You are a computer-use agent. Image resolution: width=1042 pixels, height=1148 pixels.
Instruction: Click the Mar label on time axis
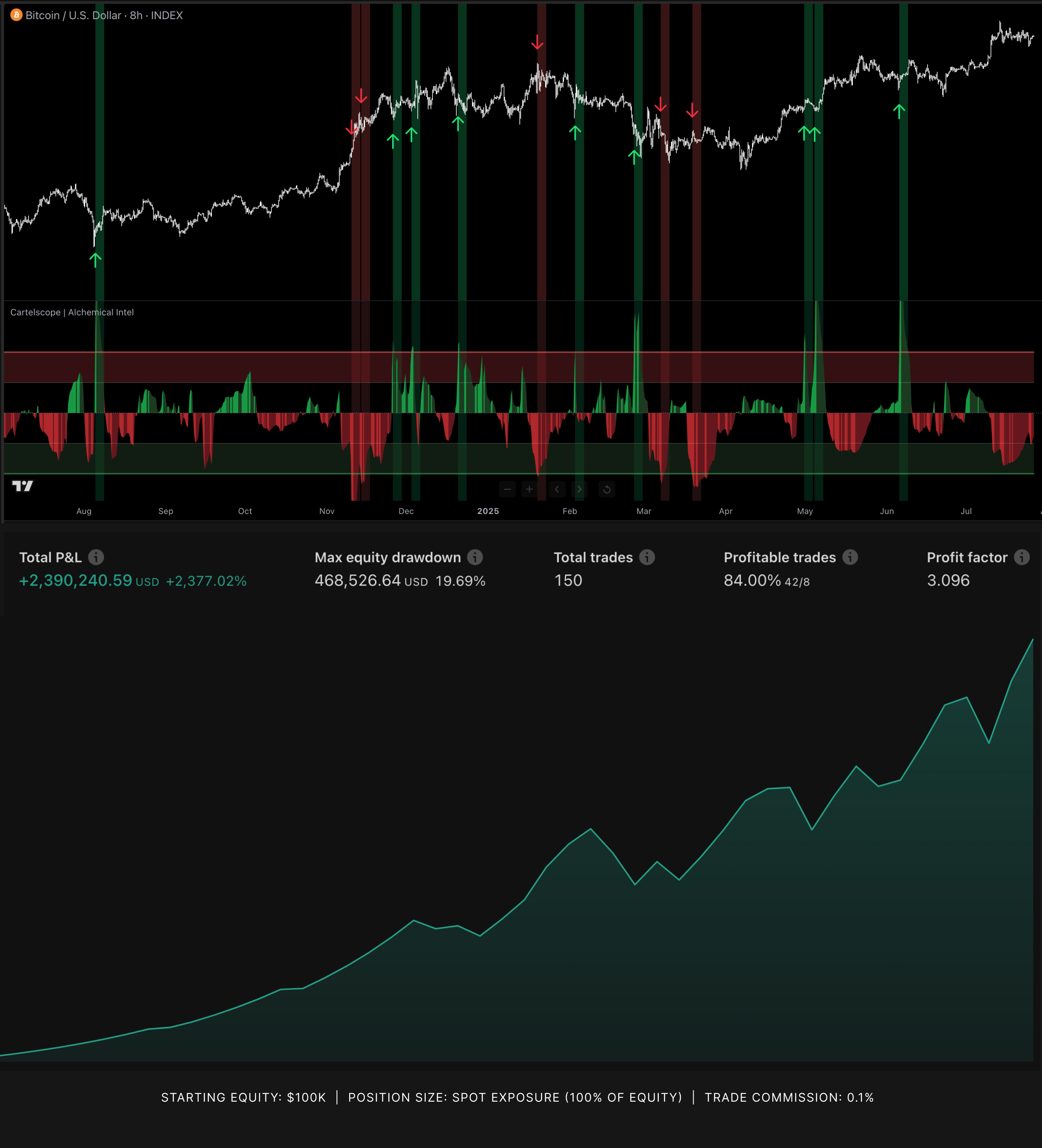tap(644, 511)
